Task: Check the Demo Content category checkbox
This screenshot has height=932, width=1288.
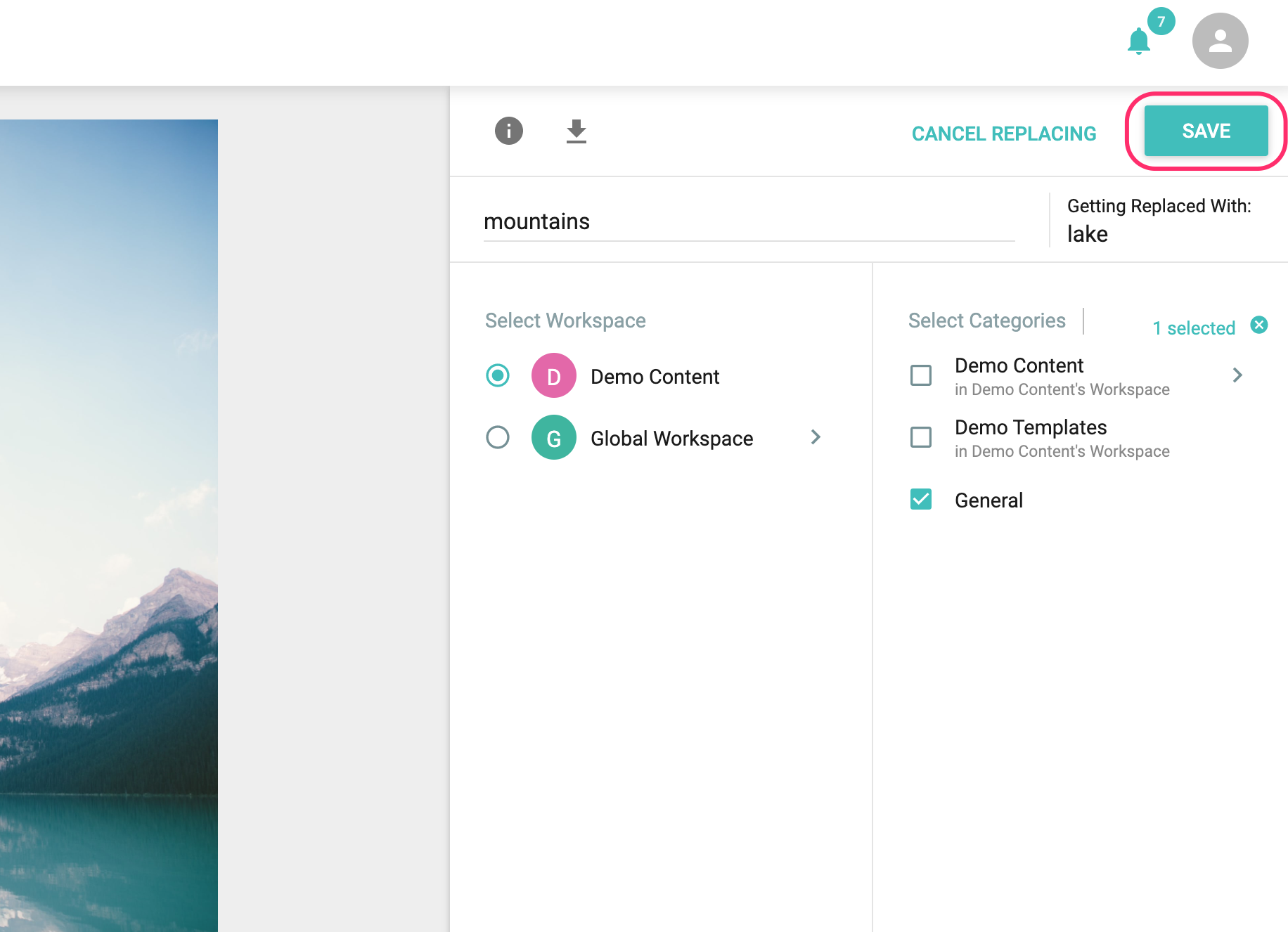Action: point(921,375)
